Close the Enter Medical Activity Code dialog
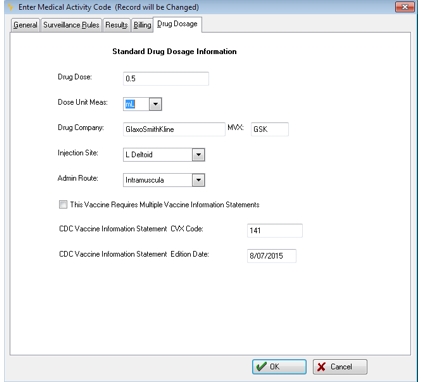 click(x=405, y=7)
